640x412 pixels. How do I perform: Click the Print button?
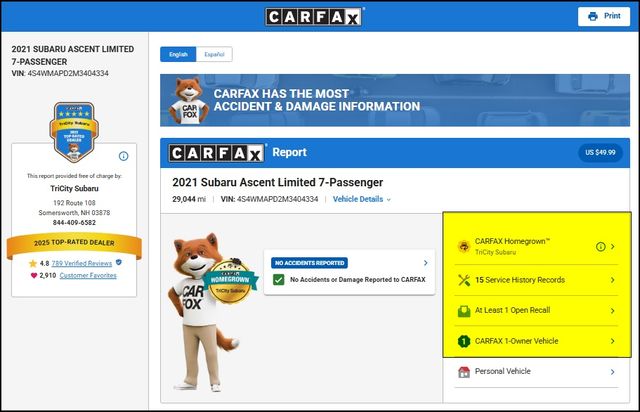pyautogui.click(x=604, y=16)
